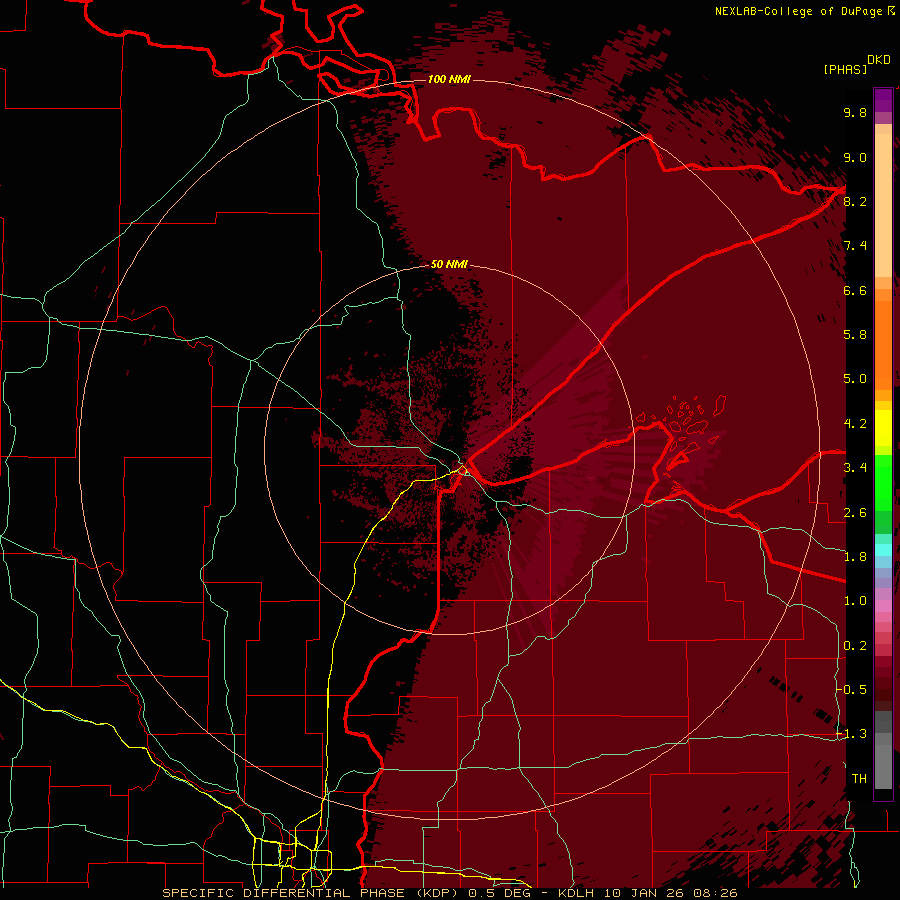Click the 2.6 value on color scale
This screenshot has height=900, width=900.
click(855, 513)
